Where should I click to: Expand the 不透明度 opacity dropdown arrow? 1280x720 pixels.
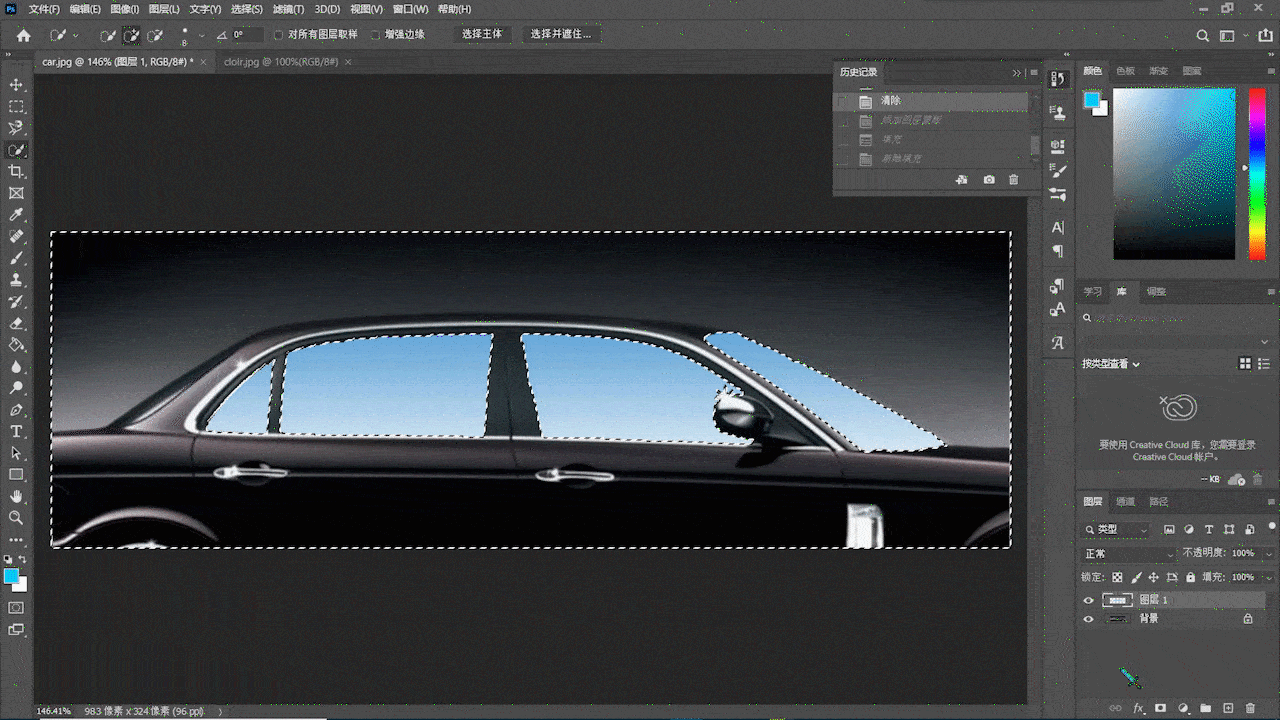pos(1267,553)
